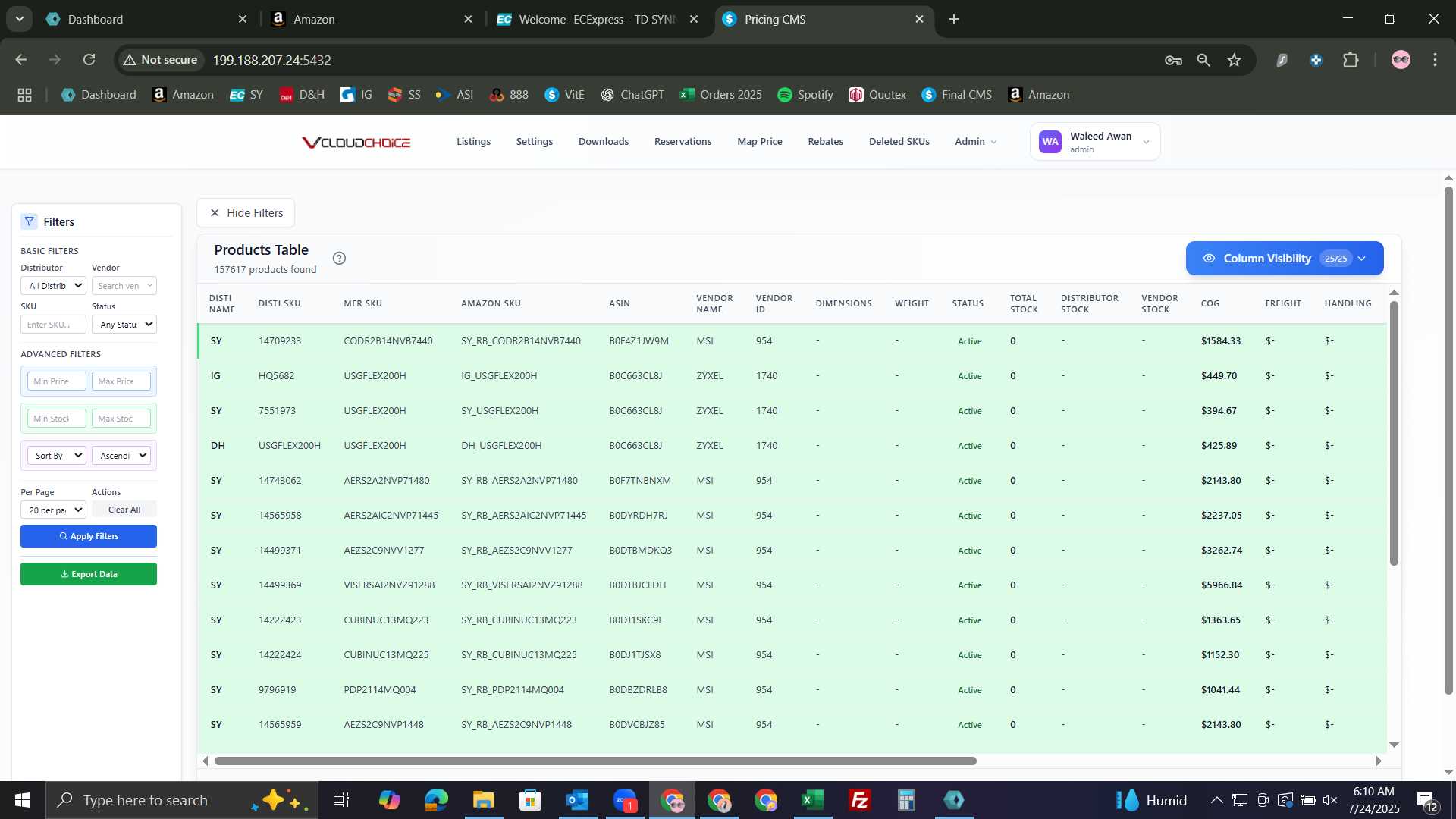Open the Rebates page
Viewport: 1456px width, 819px height.
click(x=825, y=142)
